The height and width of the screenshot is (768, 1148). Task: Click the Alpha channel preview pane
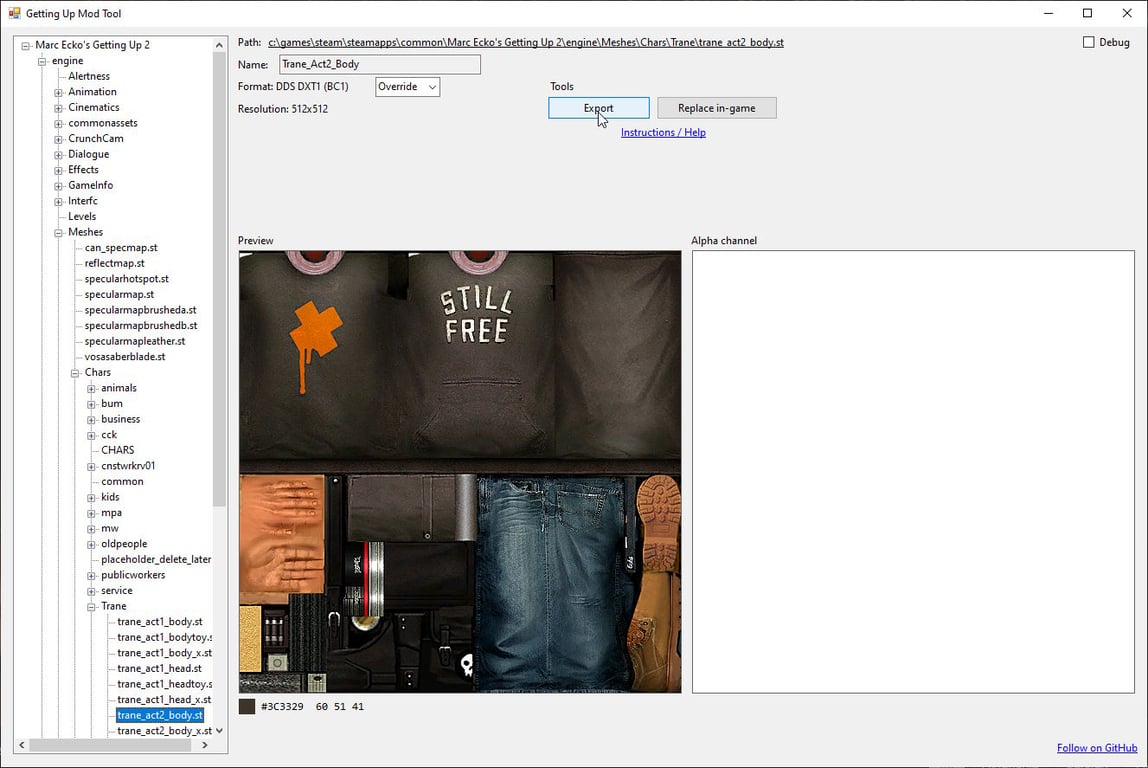point(913,471)
